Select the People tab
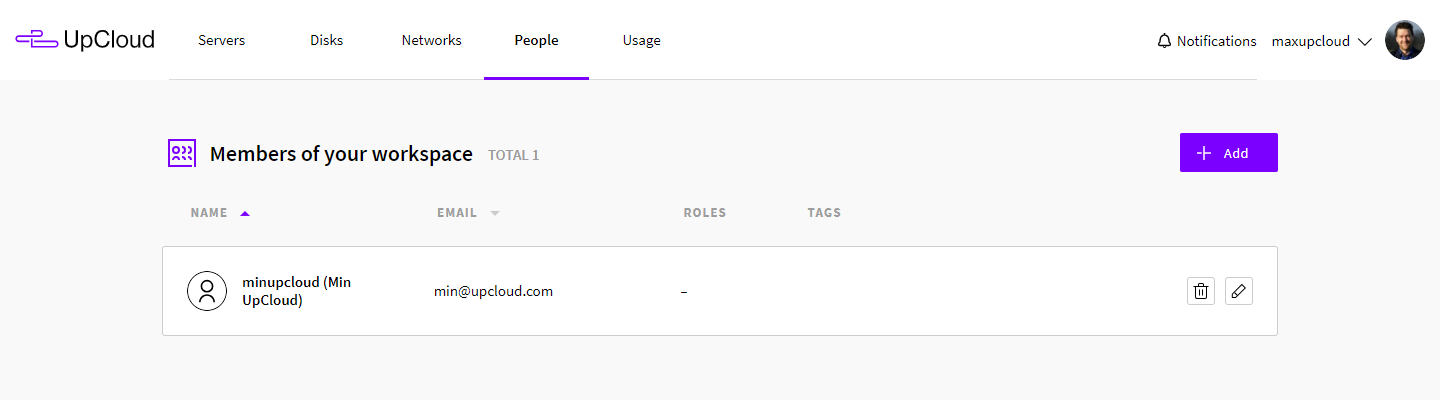Screen dimensions: 1440x400 pyautogui.click(x=536, y=41)
